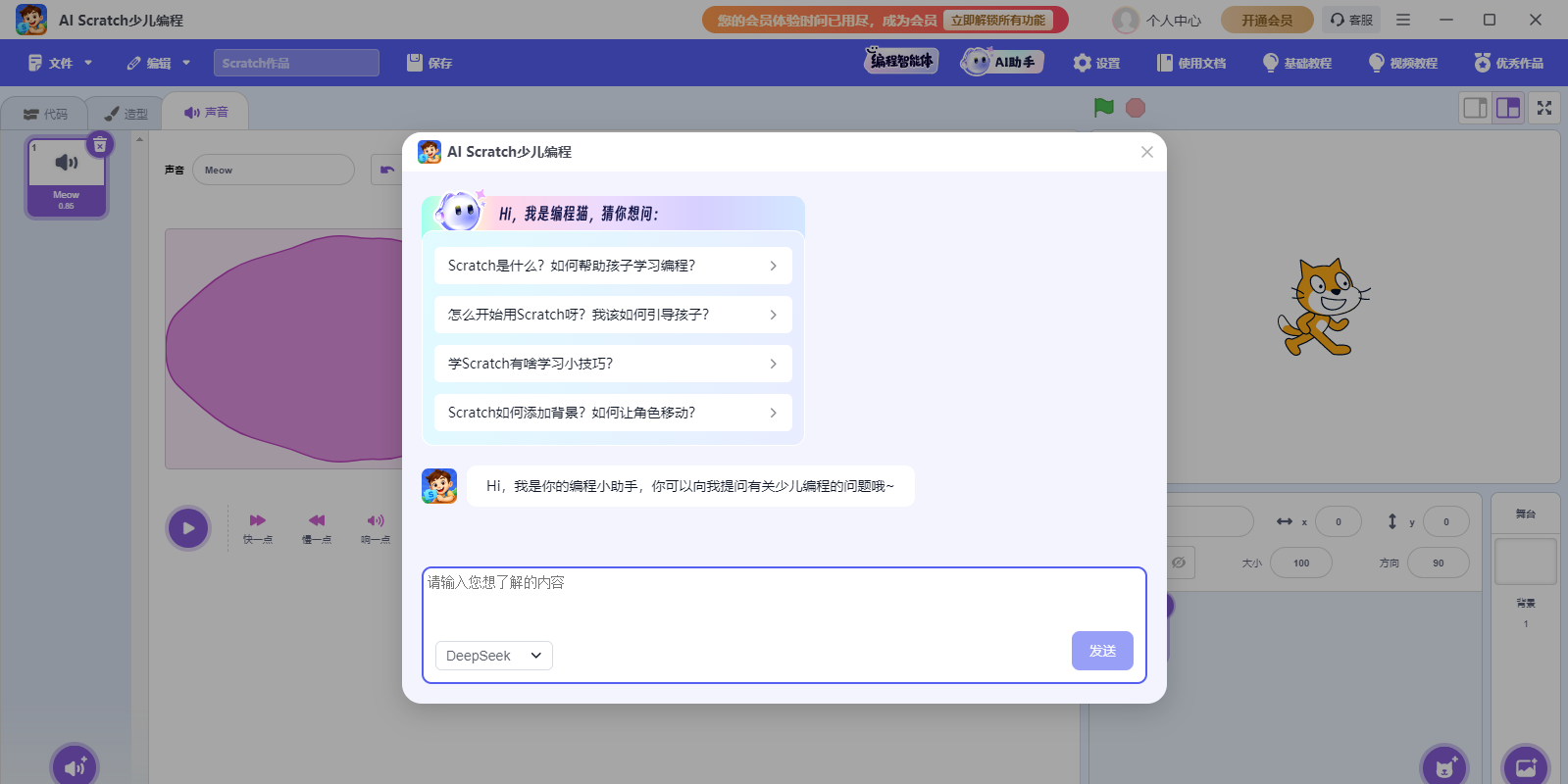Open 设置 settings
1568x784 pixels.
pos(1096,63)
